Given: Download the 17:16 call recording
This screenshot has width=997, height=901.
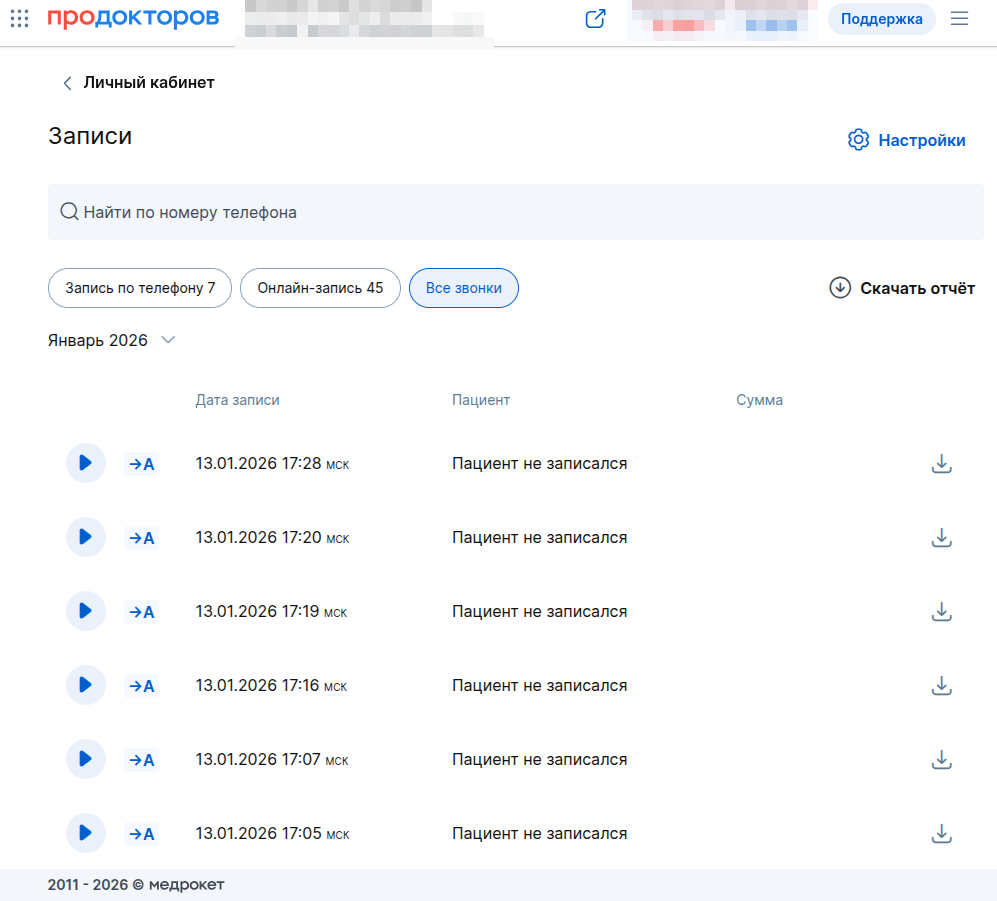Looking at the screenshot, I should [940, 686].
